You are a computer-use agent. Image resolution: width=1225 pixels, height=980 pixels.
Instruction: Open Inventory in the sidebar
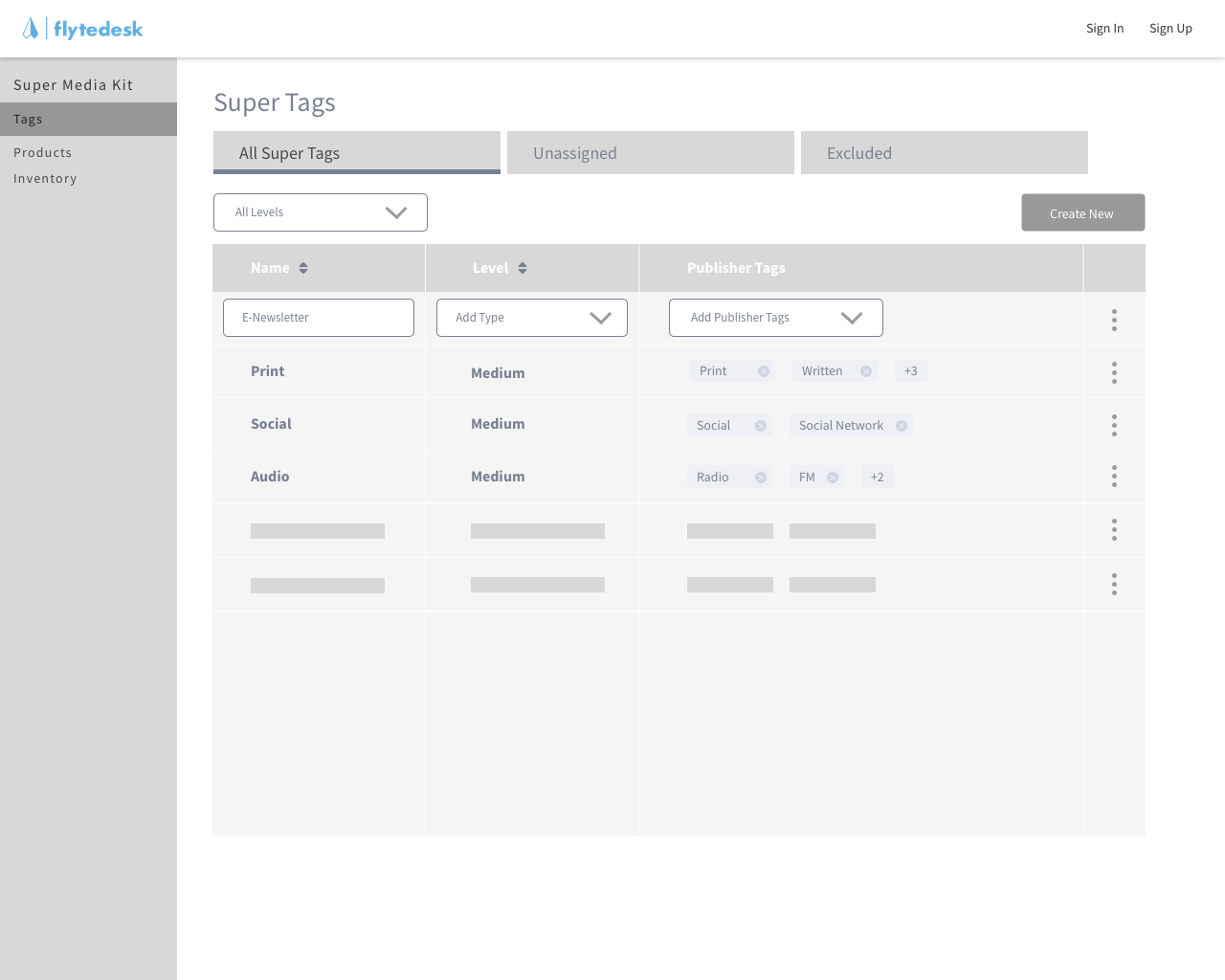point(45,179)
